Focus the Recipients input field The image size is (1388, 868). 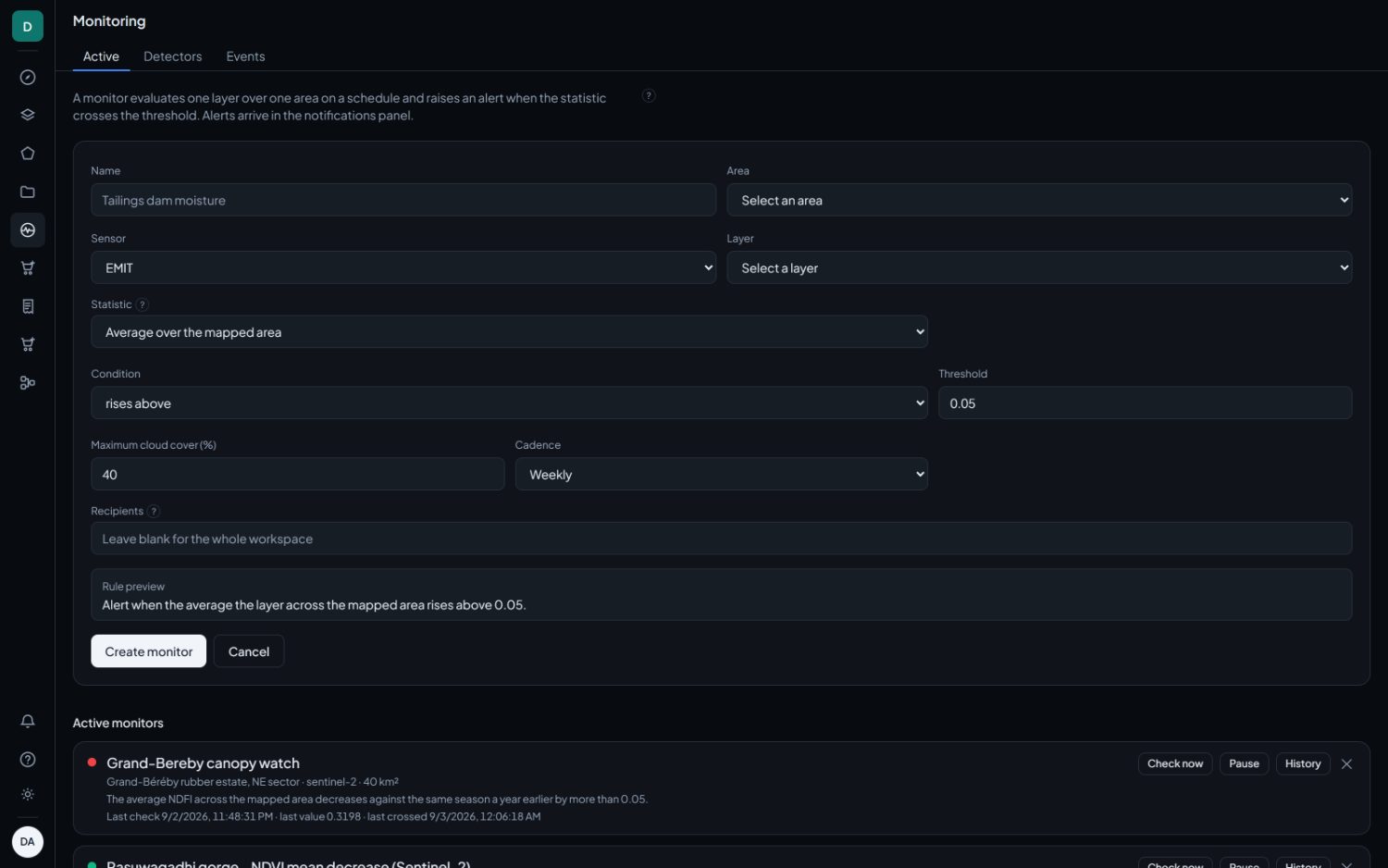pos(721,539)
